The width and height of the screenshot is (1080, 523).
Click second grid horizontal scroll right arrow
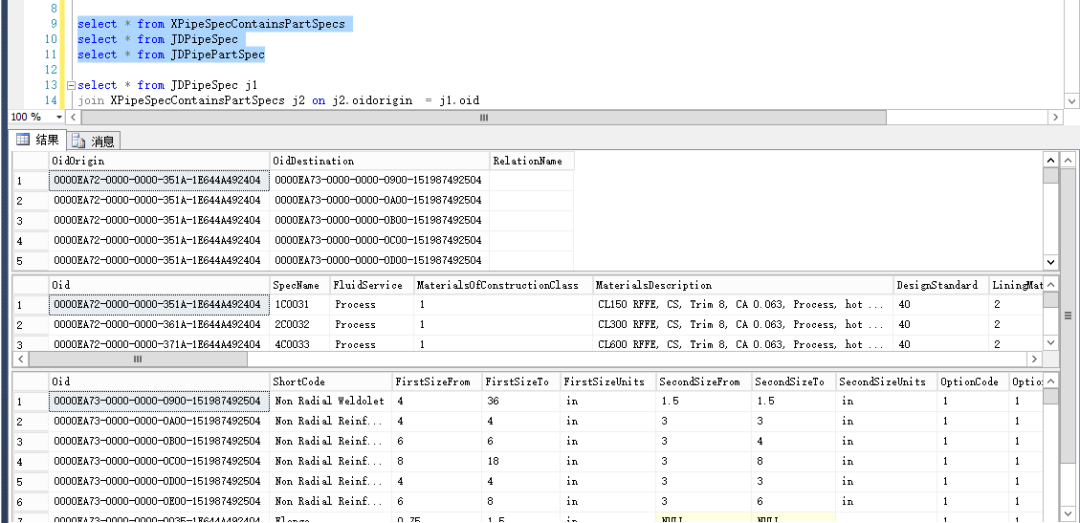[x=1033, y=359]
